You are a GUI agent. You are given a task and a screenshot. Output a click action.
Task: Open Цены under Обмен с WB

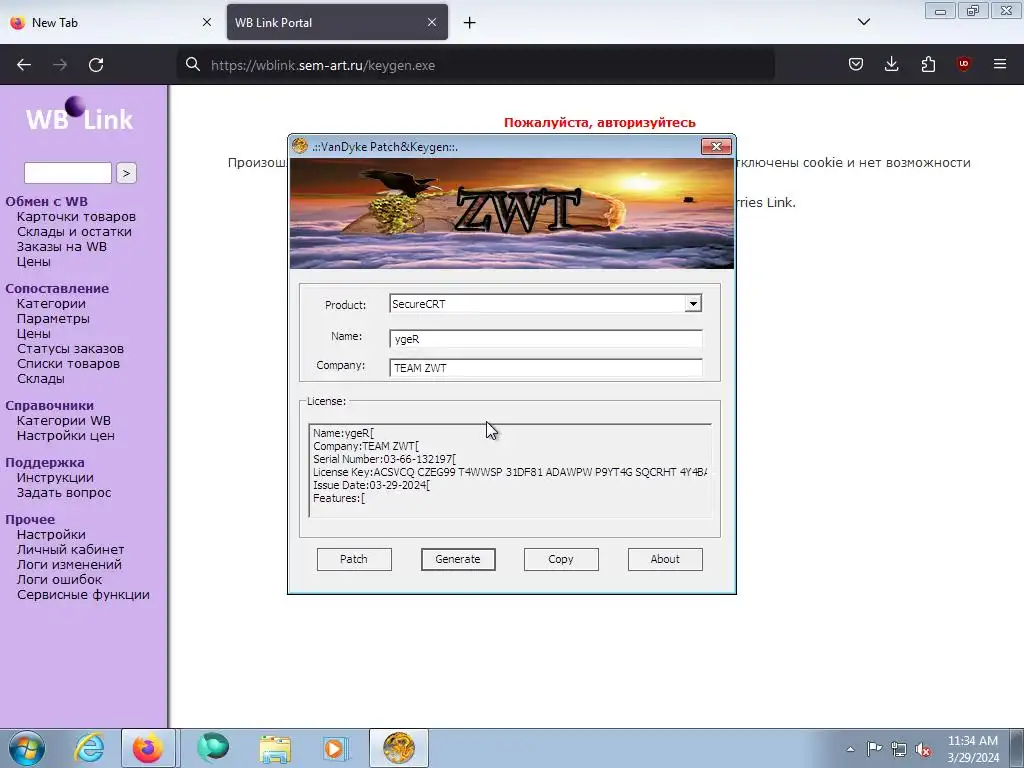point(34,262)
